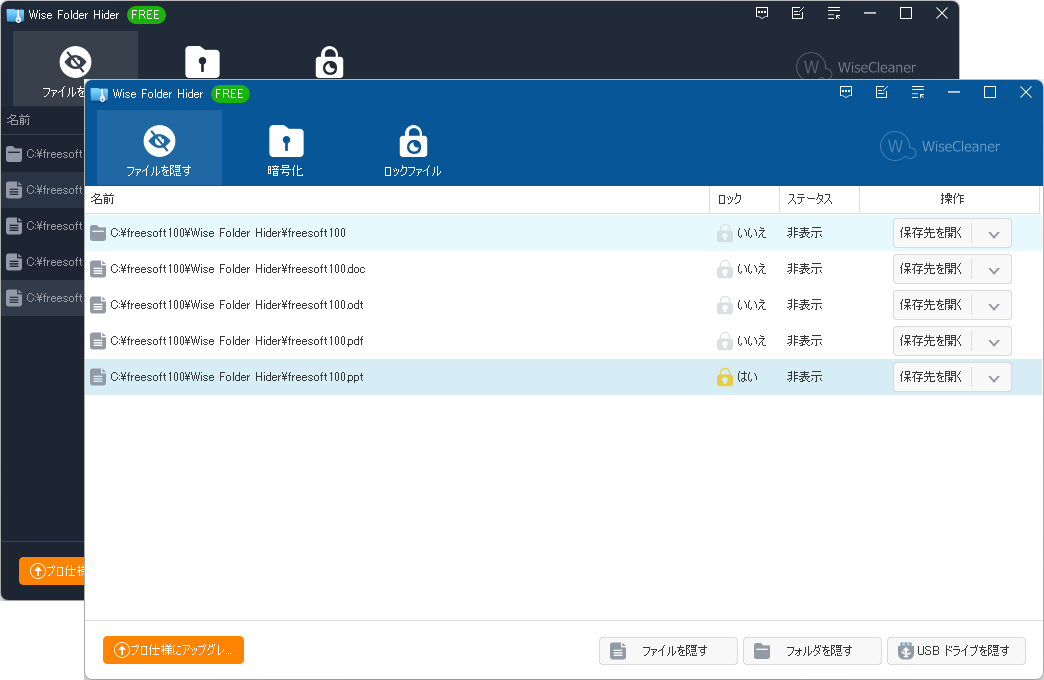Screen dimensions: 1044x680
Task: Open the action dropdown for freesoft100.odt row
Action: [994, 305]
